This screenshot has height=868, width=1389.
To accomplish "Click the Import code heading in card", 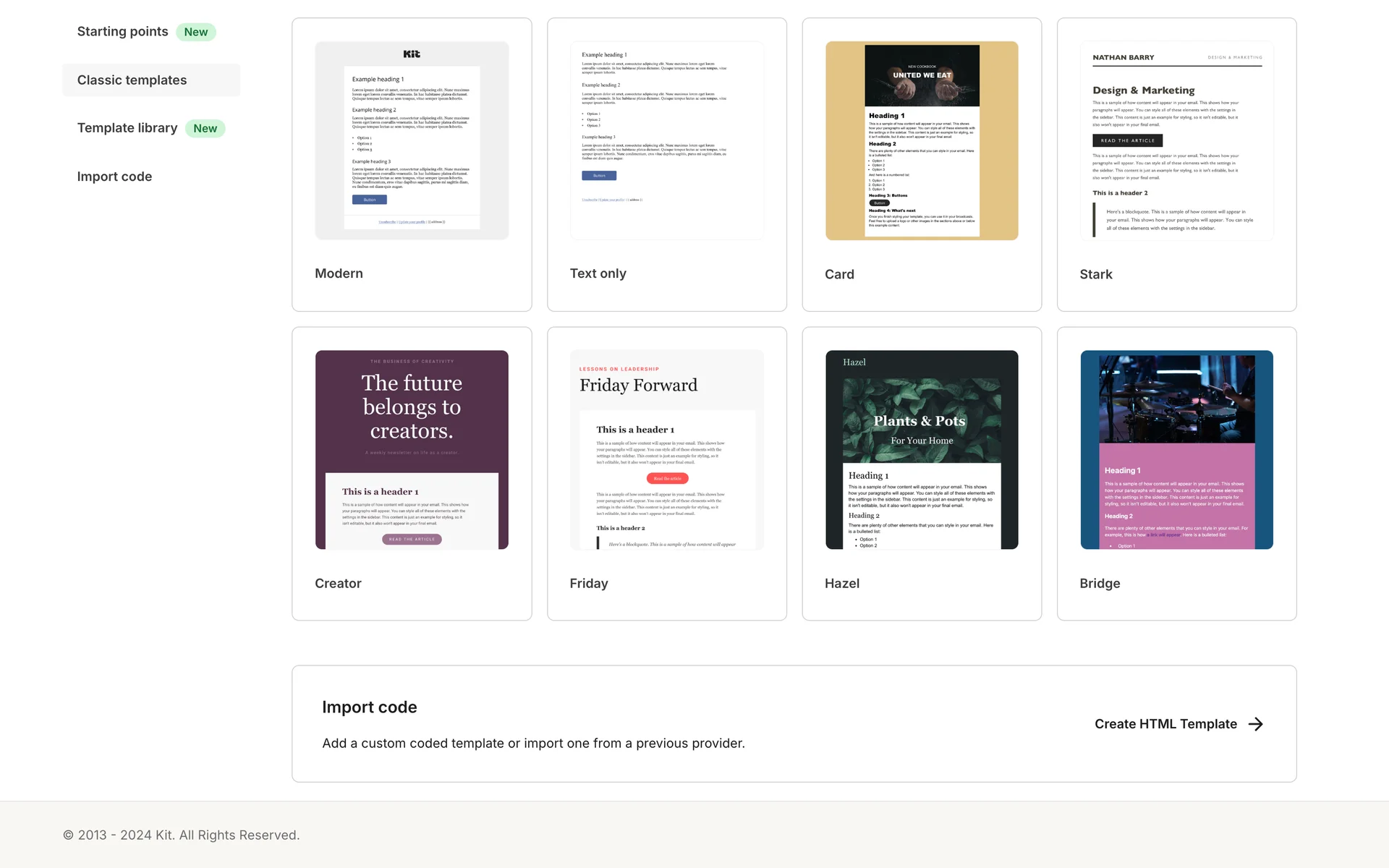I will click(x=369, y=707).
